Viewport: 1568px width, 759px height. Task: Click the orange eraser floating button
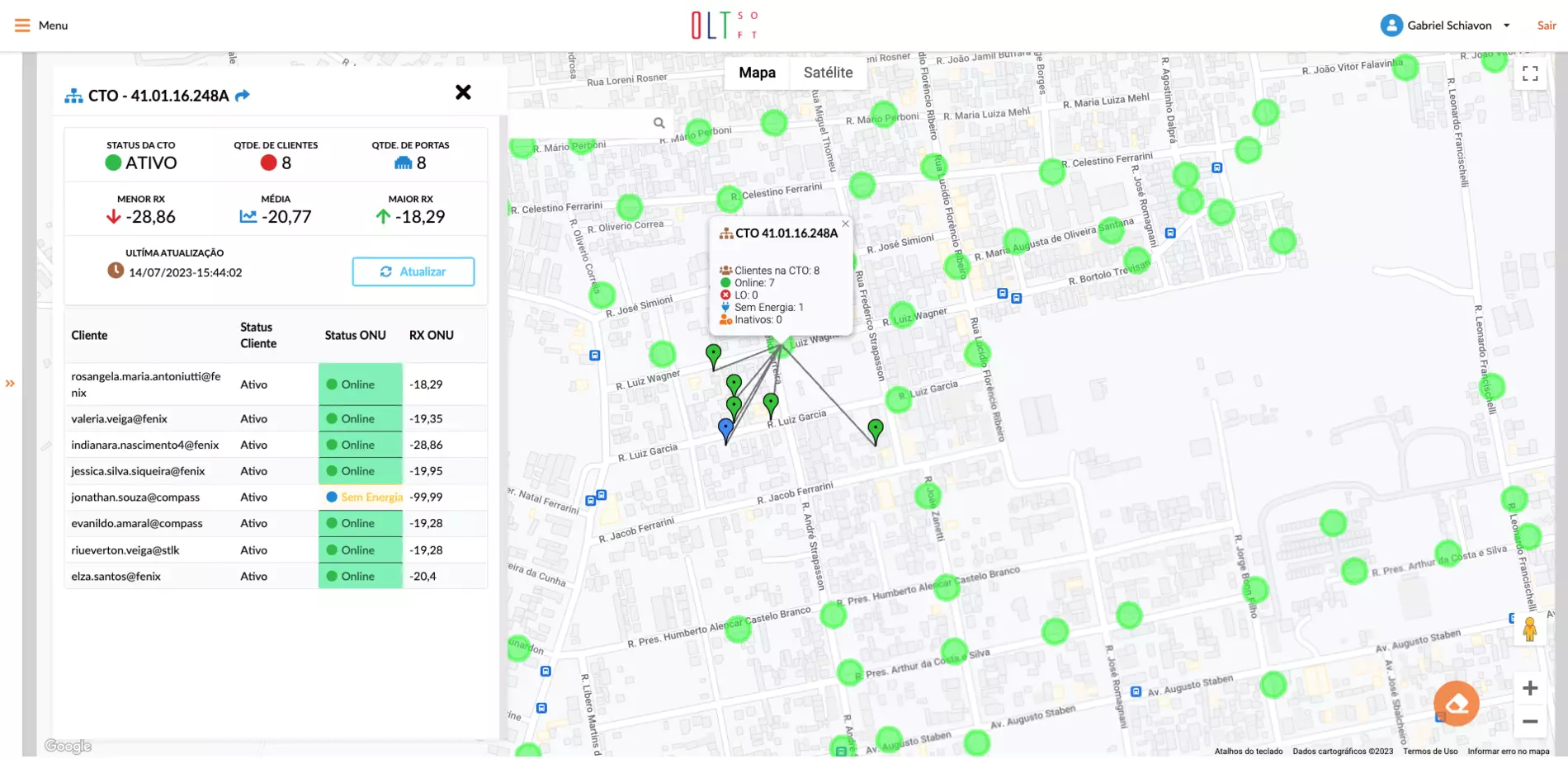1456,704
